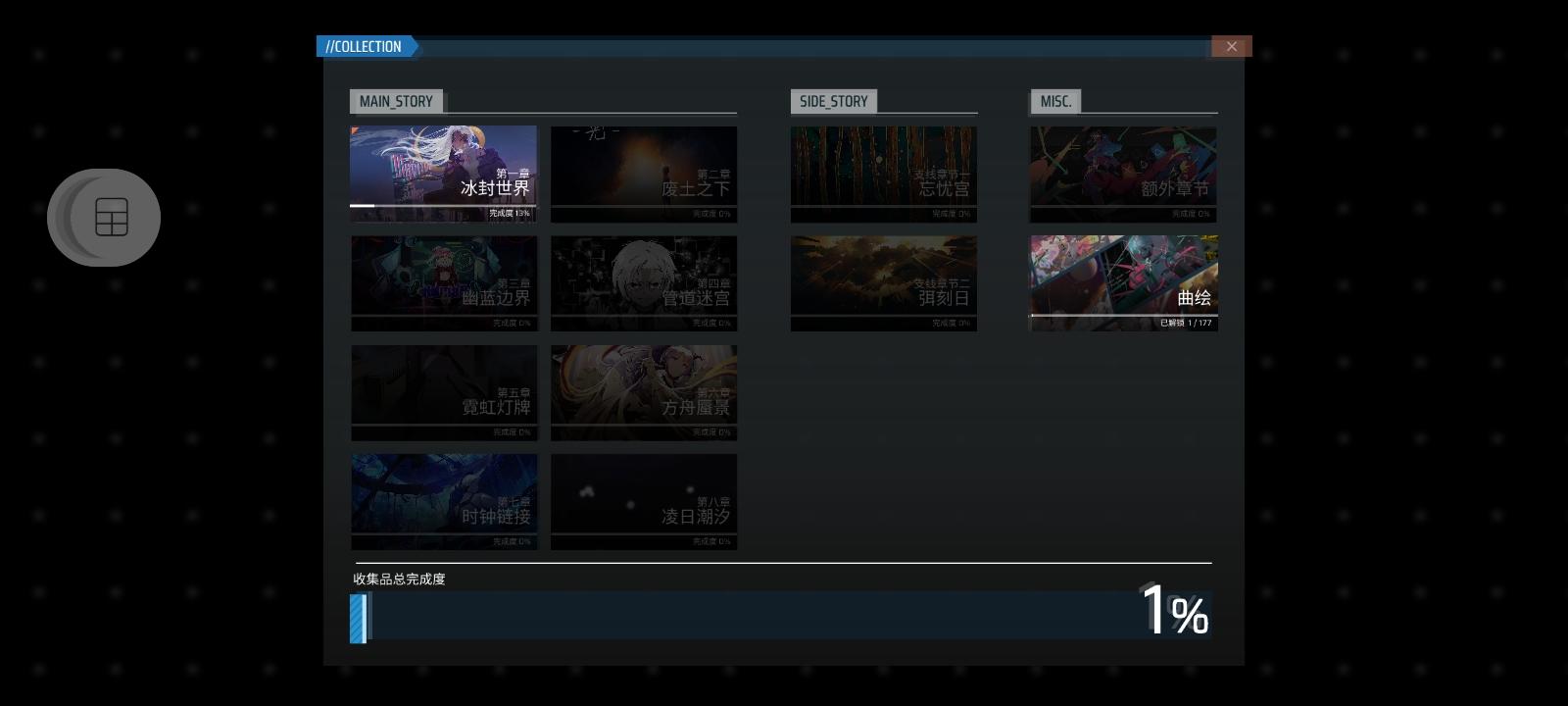This screenshot has height=706, width=1568.
Task: Click the total collection progress bar
Action: point(781,617)
